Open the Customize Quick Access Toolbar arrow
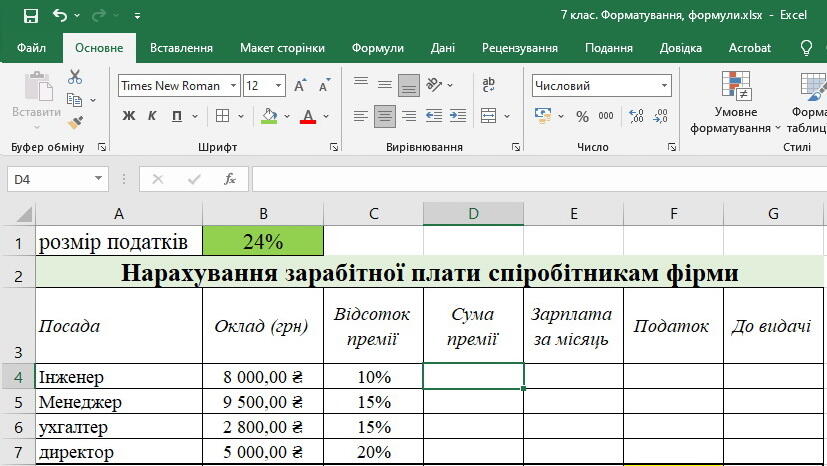 137,16
